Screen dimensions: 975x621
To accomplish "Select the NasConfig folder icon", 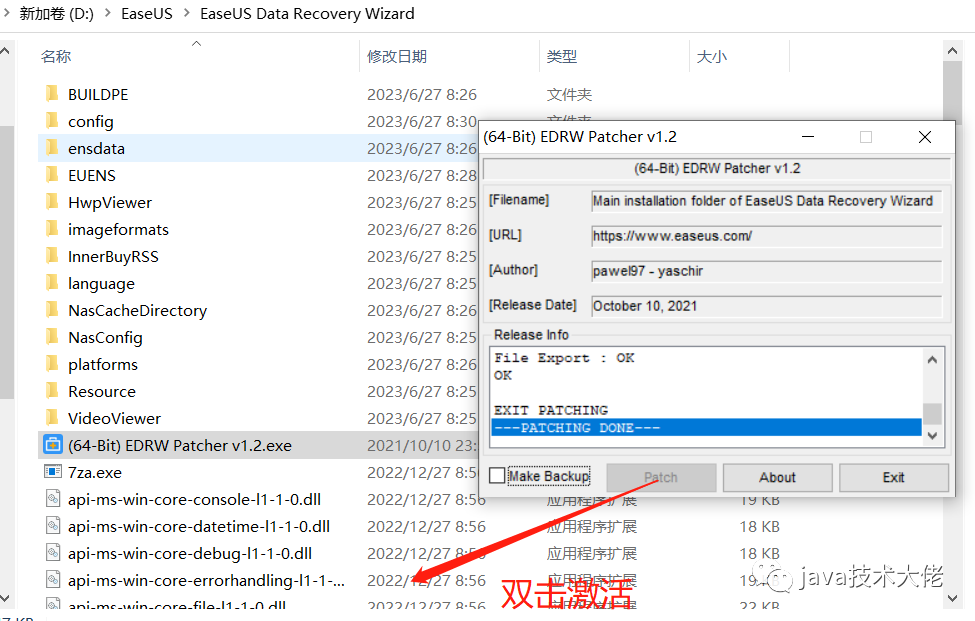I will [52, 337].
